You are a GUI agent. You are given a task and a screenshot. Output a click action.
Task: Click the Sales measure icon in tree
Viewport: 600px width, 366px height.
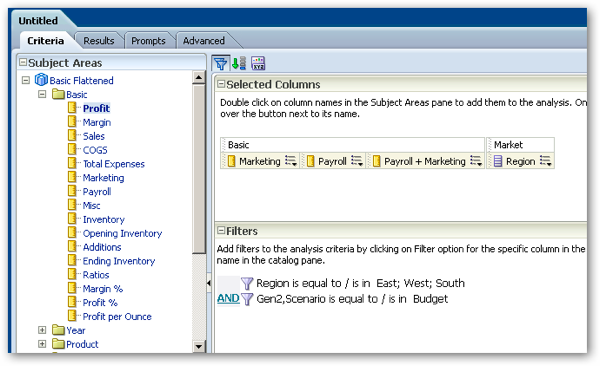[72, 136]
